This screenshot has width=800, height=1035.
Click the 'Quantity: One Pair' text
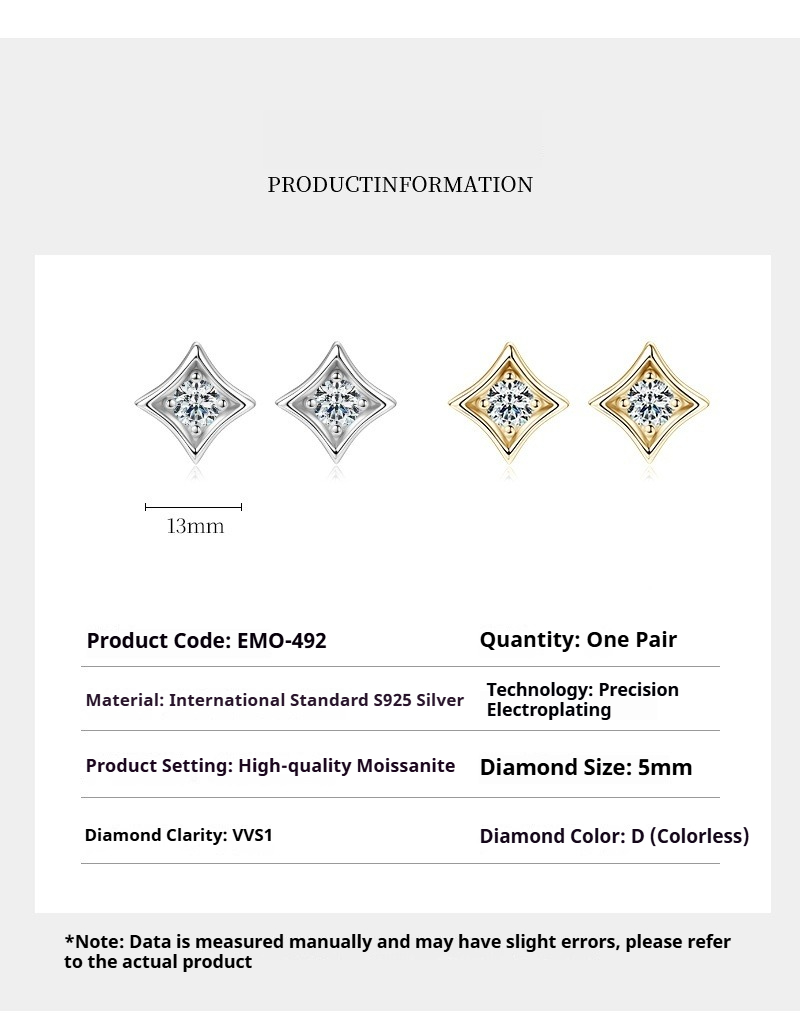(578, 640)
